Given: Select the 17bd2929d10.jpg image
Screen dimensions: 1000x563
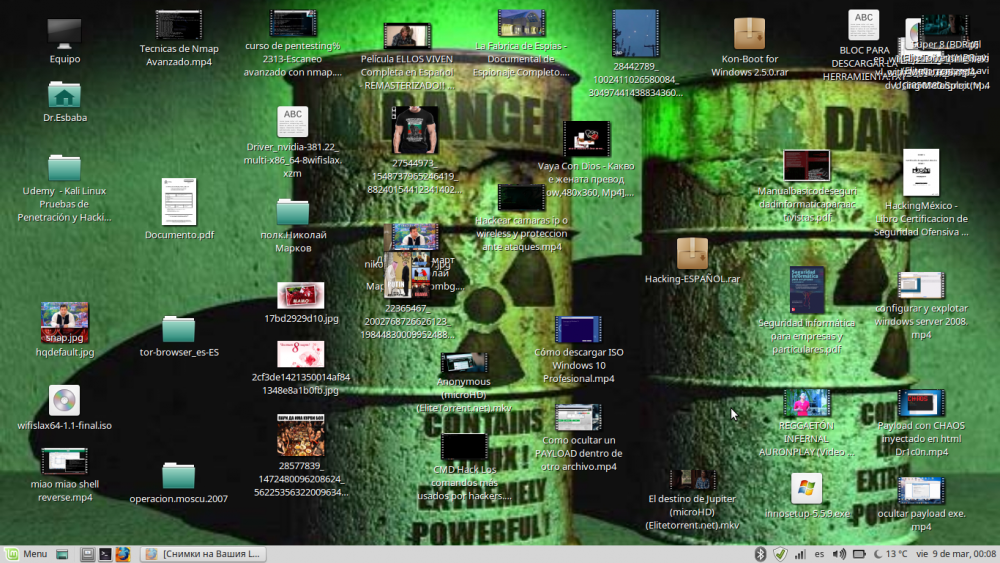Looking at the screenshot, I should [300, 295].
